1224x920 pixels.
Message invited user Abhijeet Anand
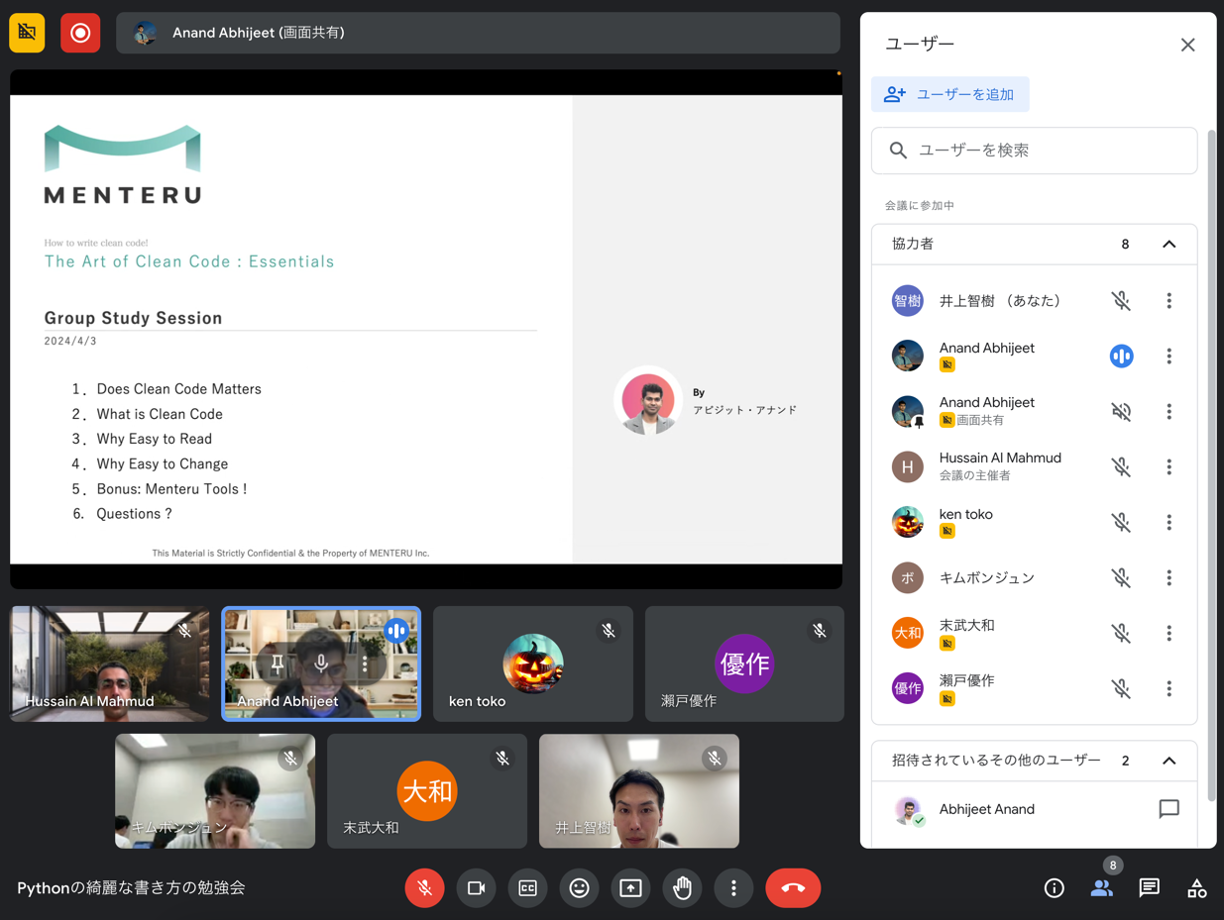(1168, 809)
